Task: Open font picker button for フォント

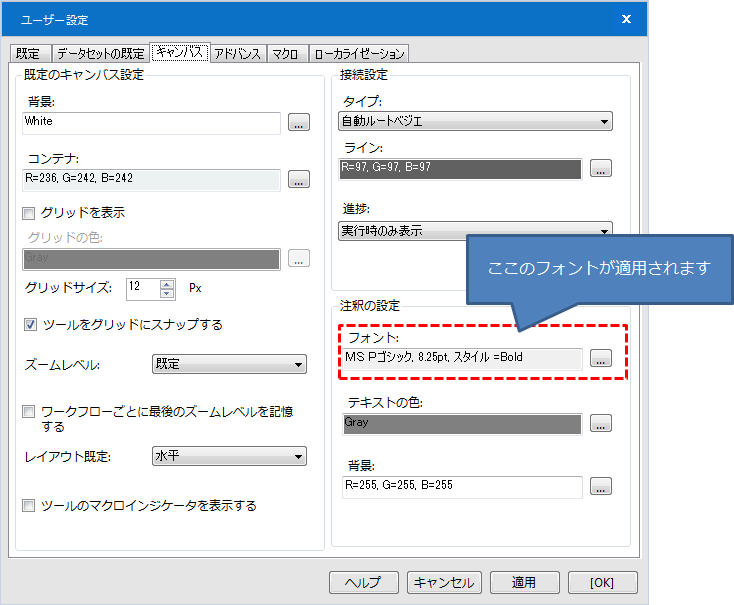Action: [601, 358]
